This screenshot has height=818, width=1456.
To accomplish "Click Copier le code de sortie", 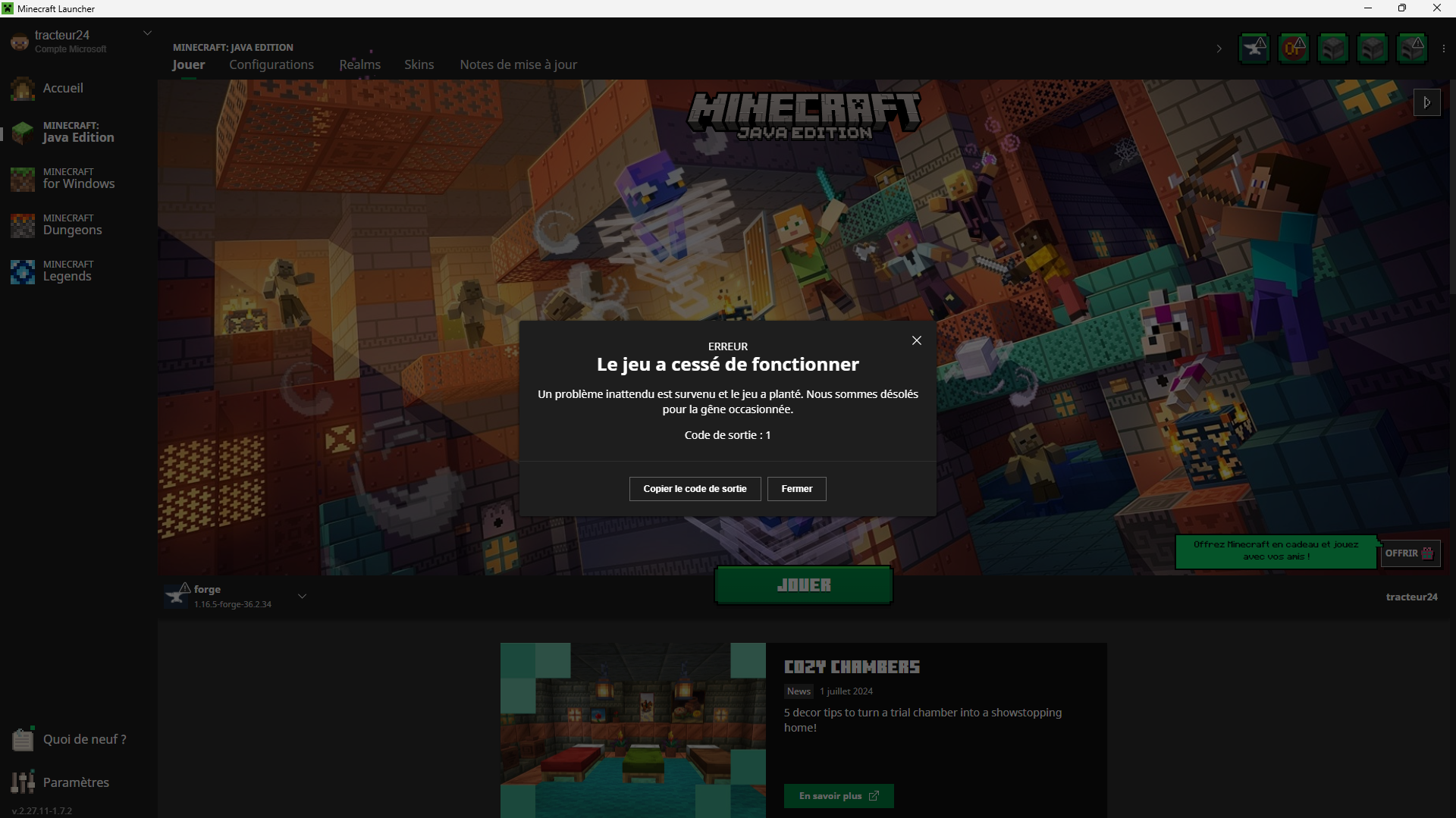I will coord(695,489).
